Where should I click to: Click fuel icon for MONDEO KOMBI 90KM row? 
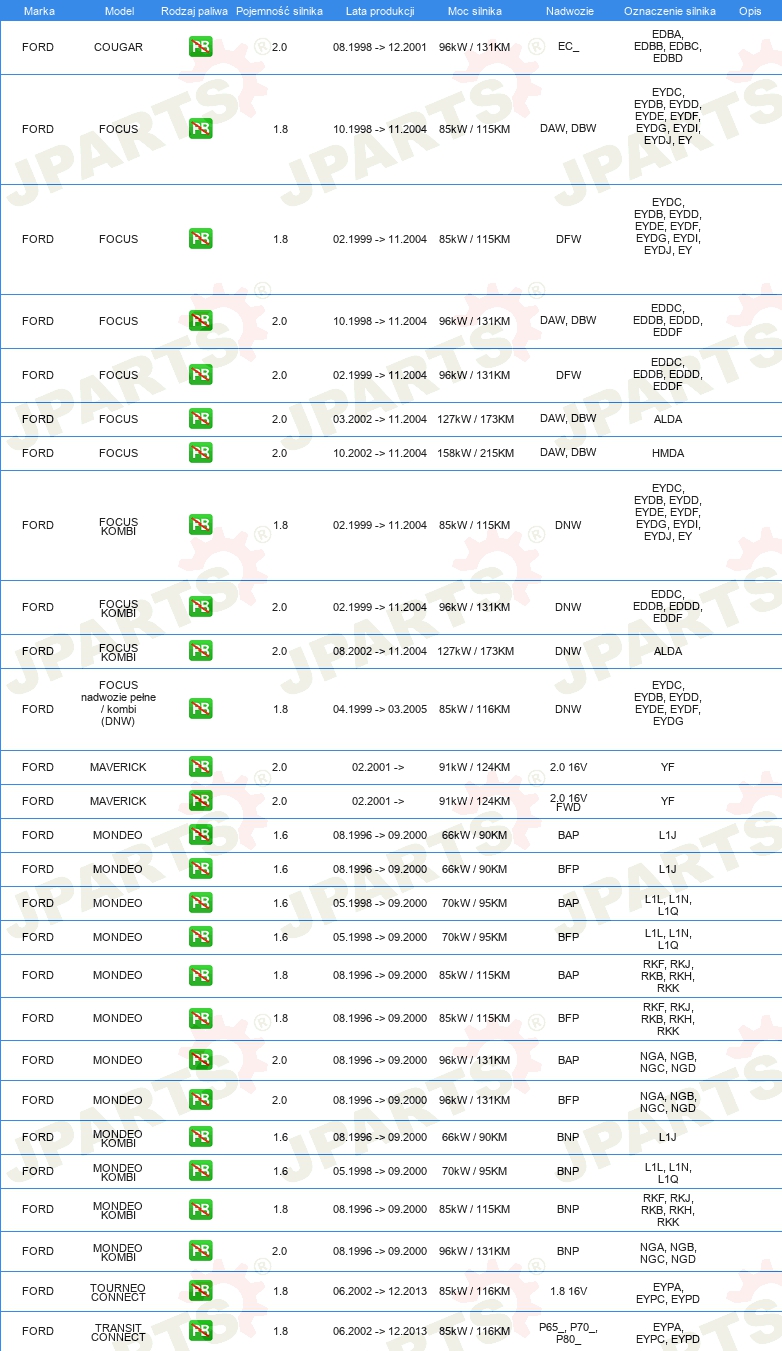pos(201,1137)
